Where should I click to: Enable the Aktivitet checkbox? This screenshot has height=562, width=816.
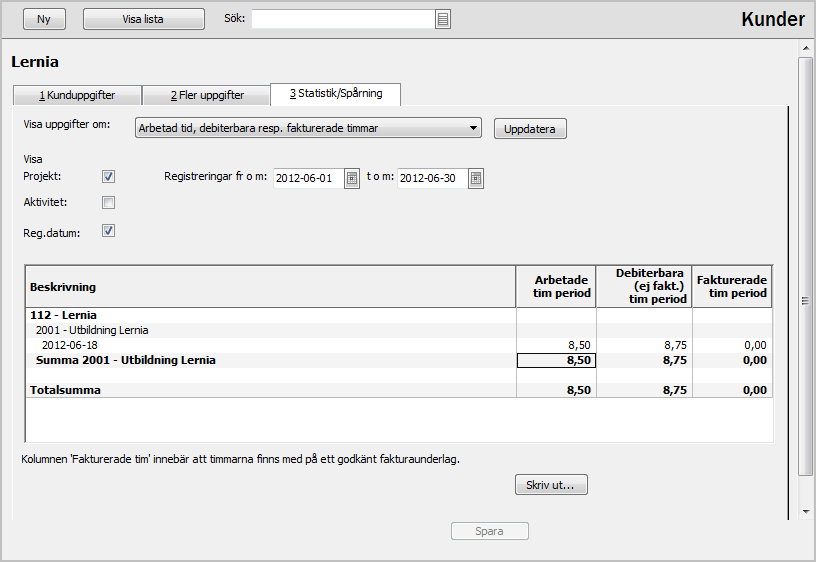pyautogui.click(x=108, y=202)
